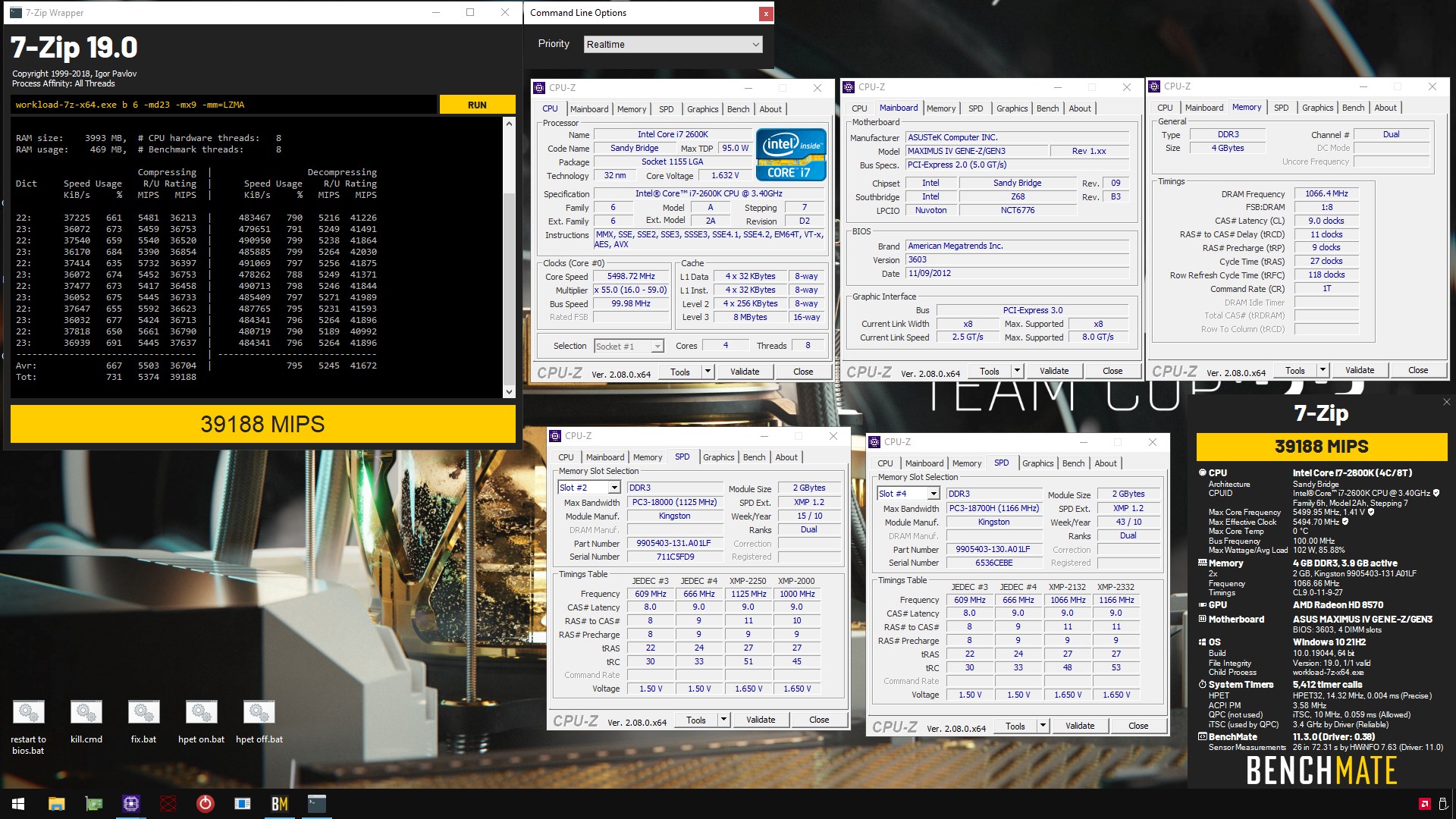Open the Graphics tab in the Mainboard window
The image size is (1456, 819).
[x=1012, y=108]
